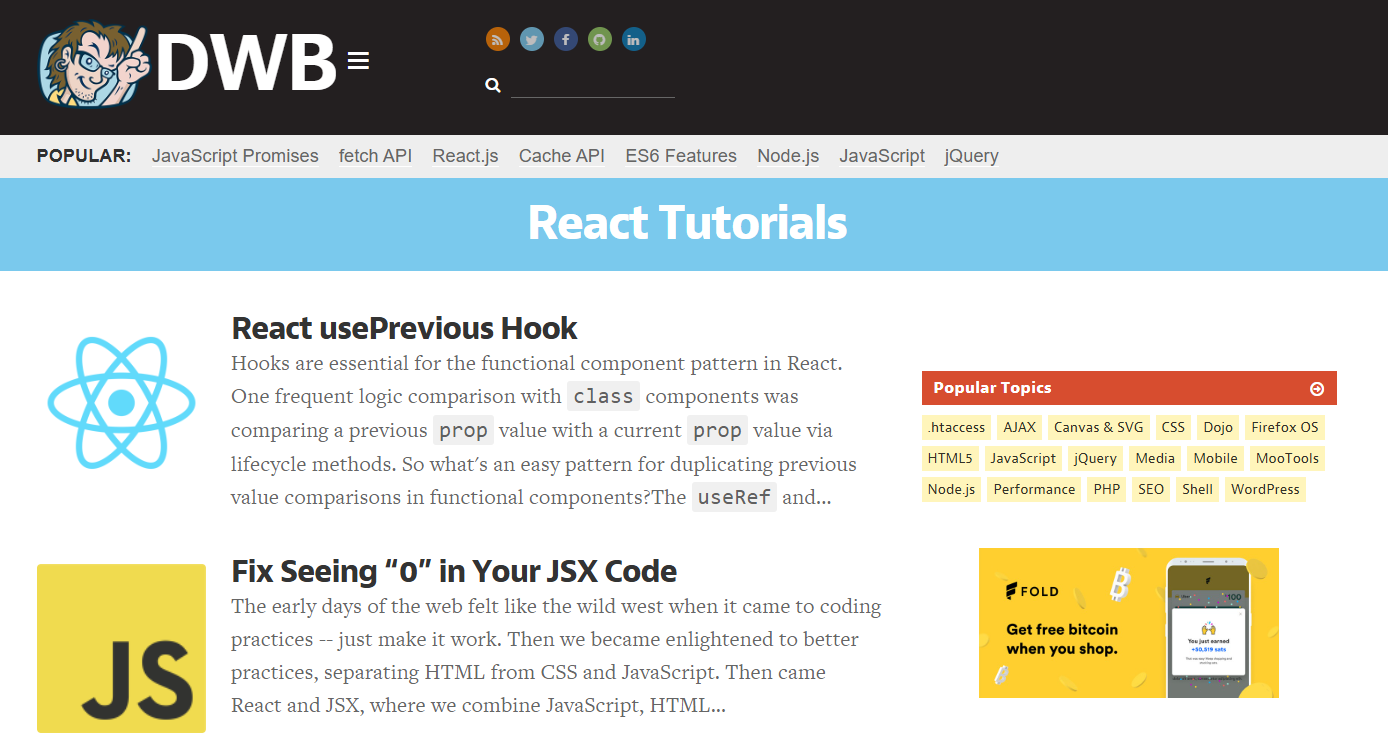Select the MooTools topic tag

[x=1288, y=458]
